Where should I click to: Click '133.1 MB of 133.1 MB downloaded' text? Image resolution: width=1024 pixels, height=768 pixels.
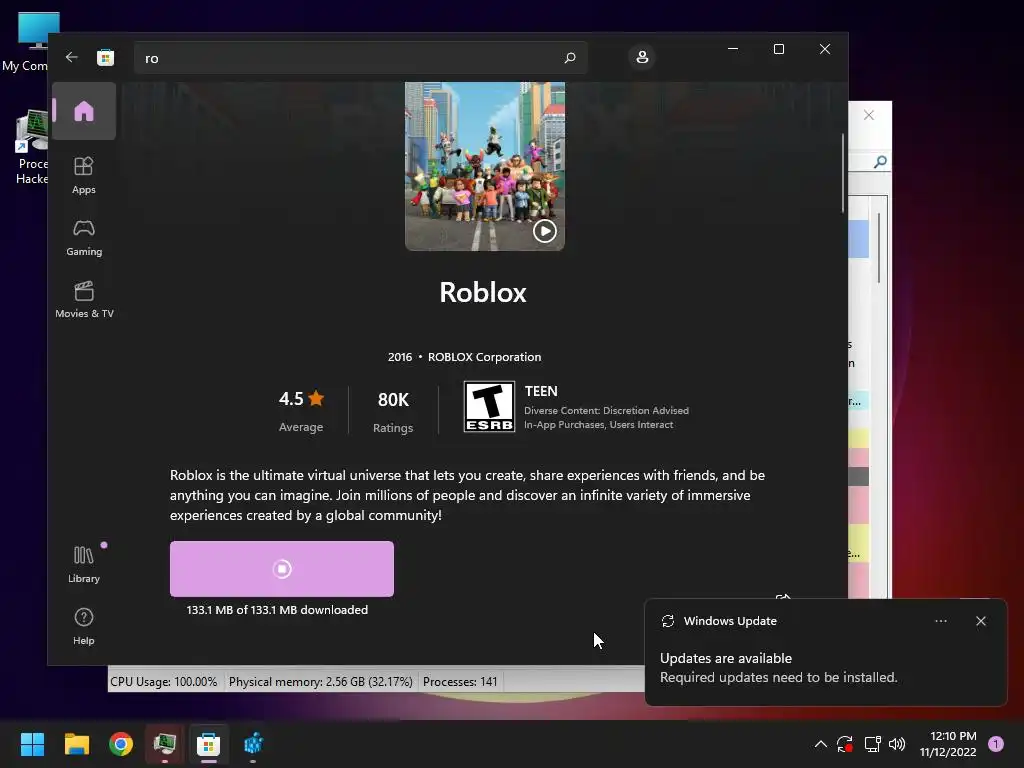pyautogui.click(x=278, y=610)
